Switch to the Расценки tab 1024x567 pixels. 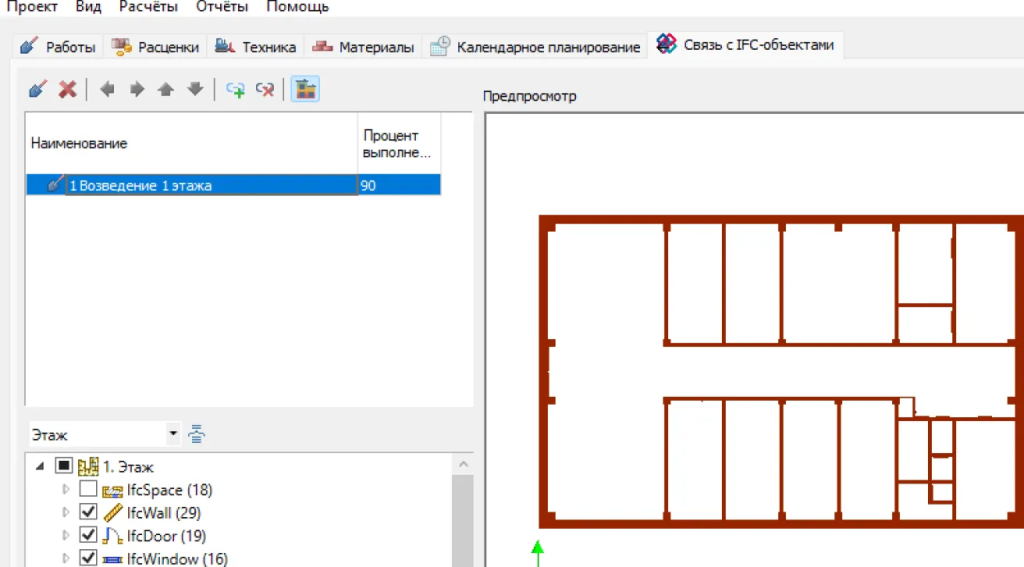(x=155, y=47)
